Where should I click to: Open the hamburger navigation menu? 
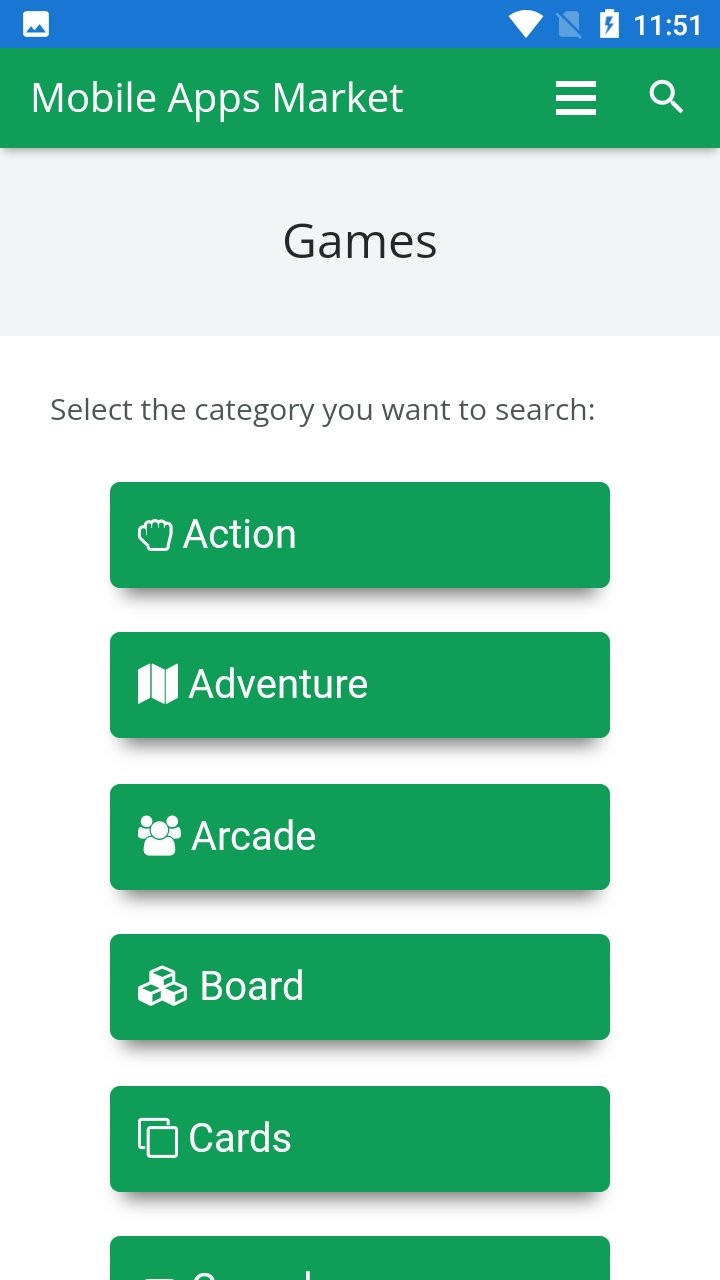coord(576,98)
